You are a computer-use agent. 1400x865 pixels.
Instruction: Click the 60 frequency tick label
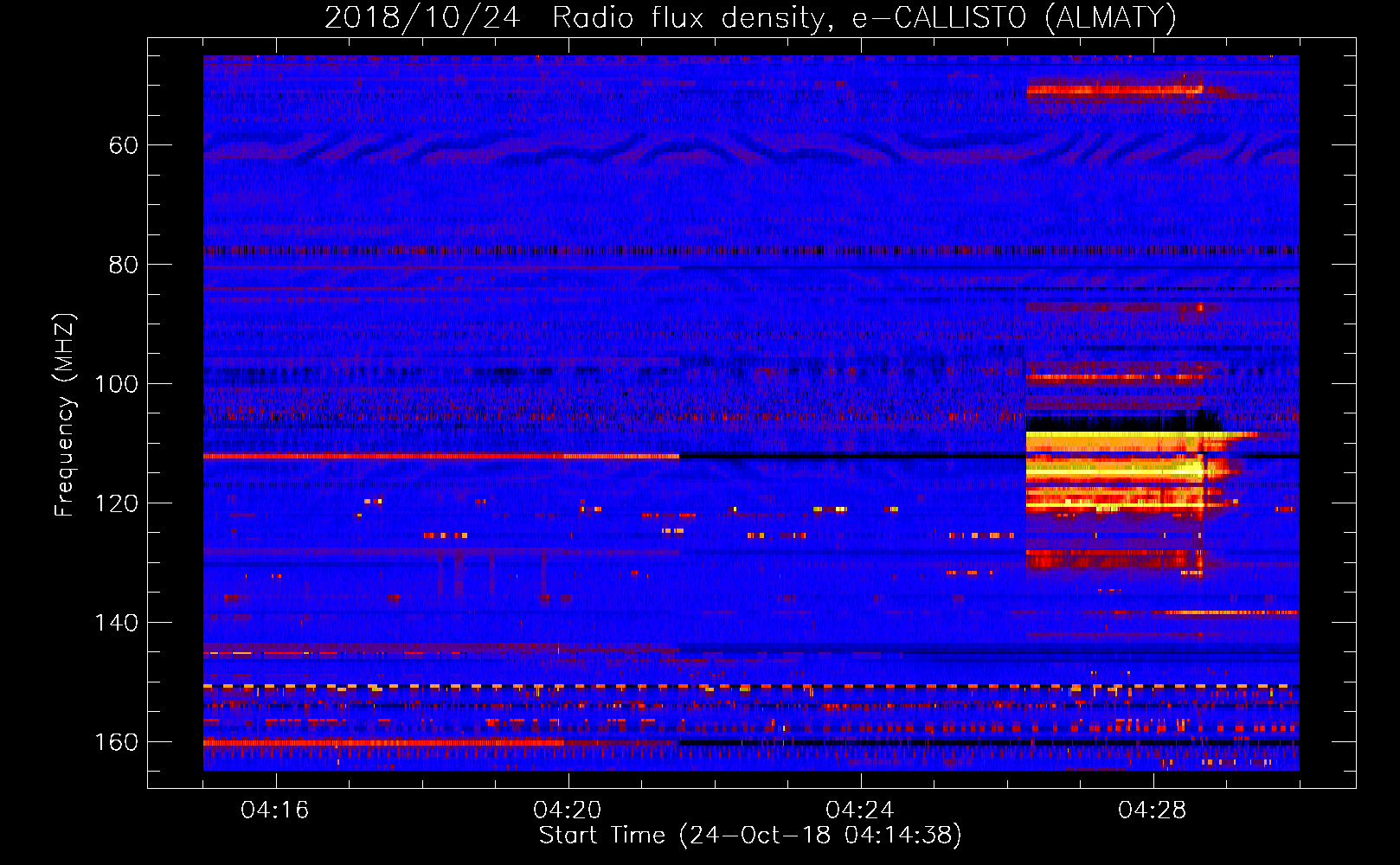coord(123,145)
